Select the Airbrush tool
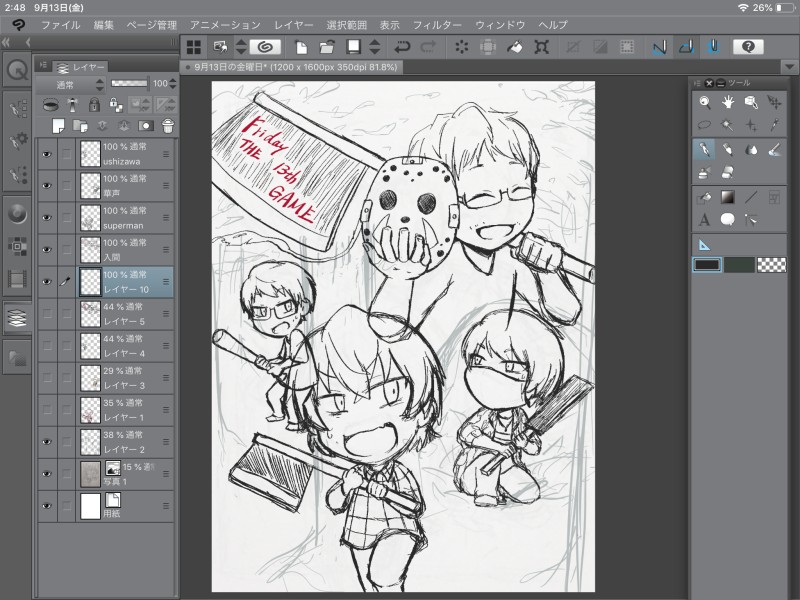 705,172
